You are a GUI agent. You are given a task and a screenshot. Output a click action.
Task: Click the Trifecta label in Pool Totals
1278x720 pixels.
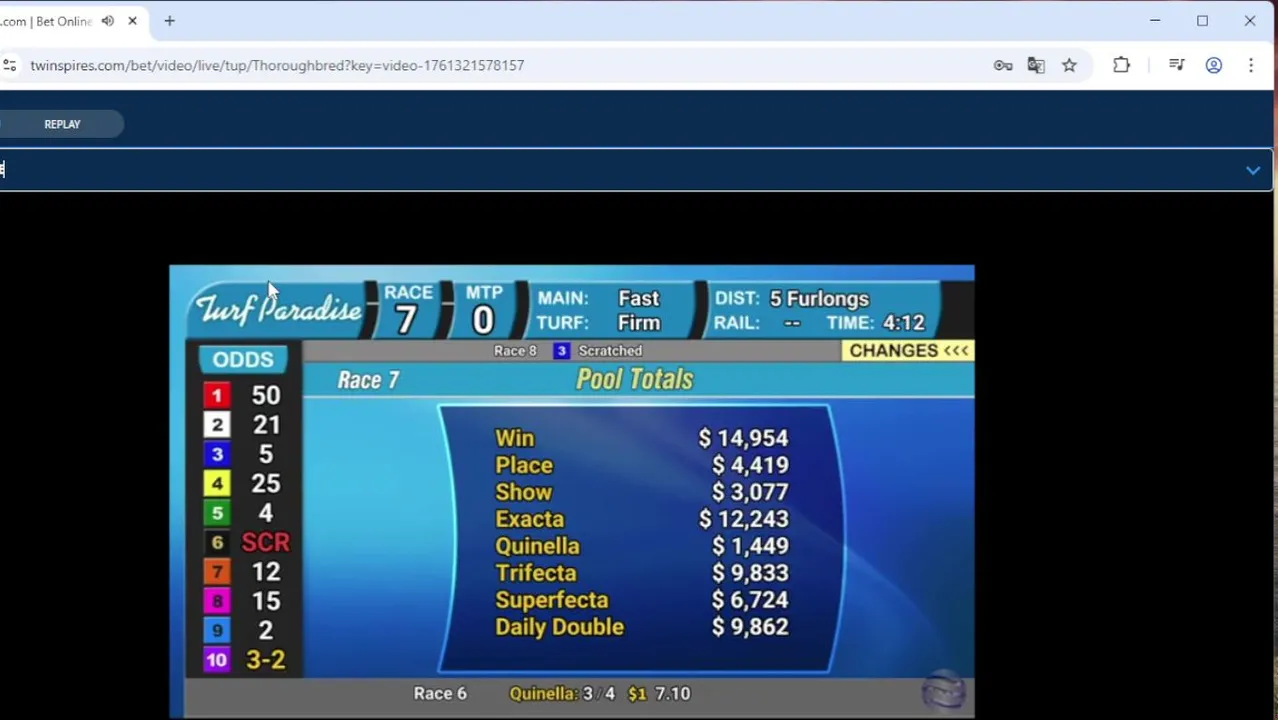pyautogui.click(x=536, y=573)
